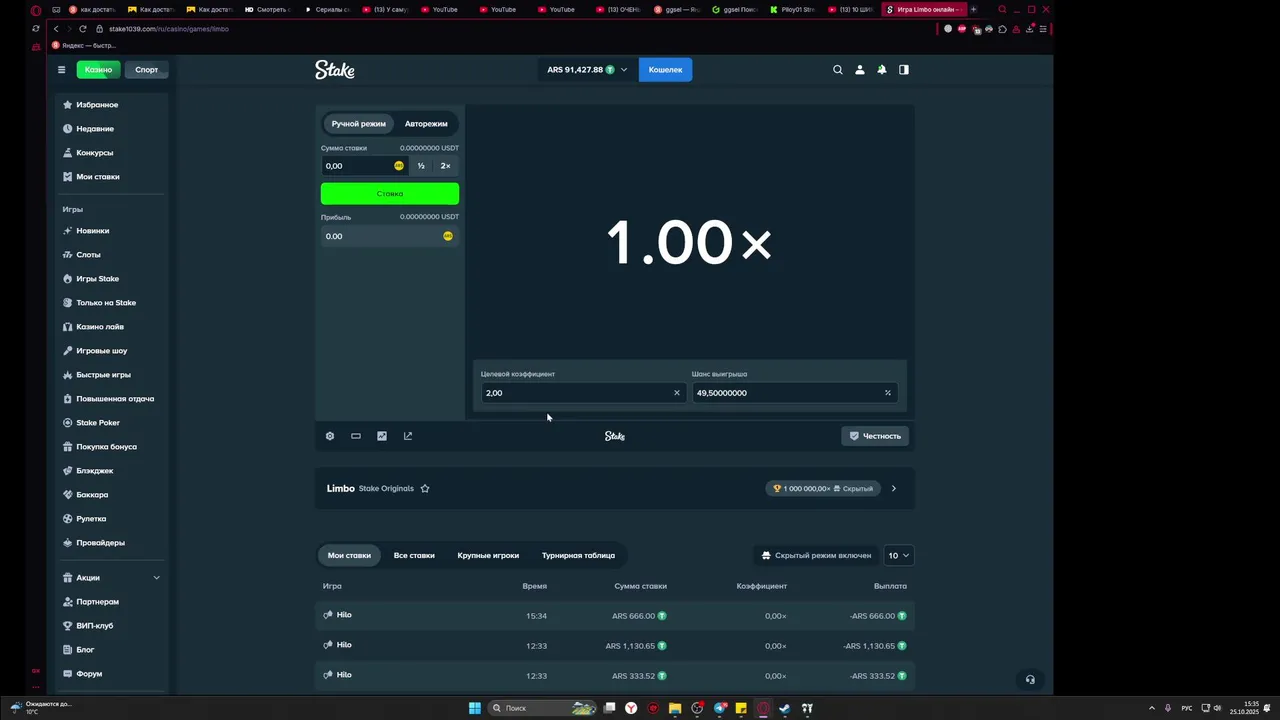
Task: Expand Акции in sidebar
Action: coord(156,578)
